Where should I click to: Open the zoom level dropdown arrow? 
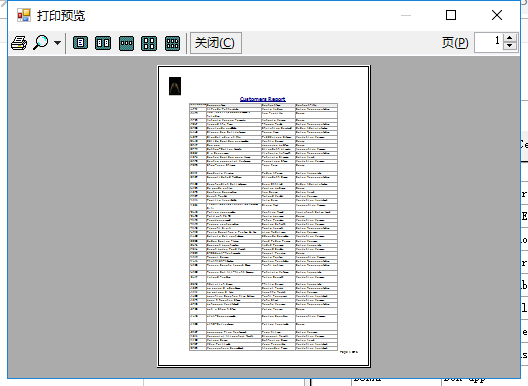pos(58,43)
